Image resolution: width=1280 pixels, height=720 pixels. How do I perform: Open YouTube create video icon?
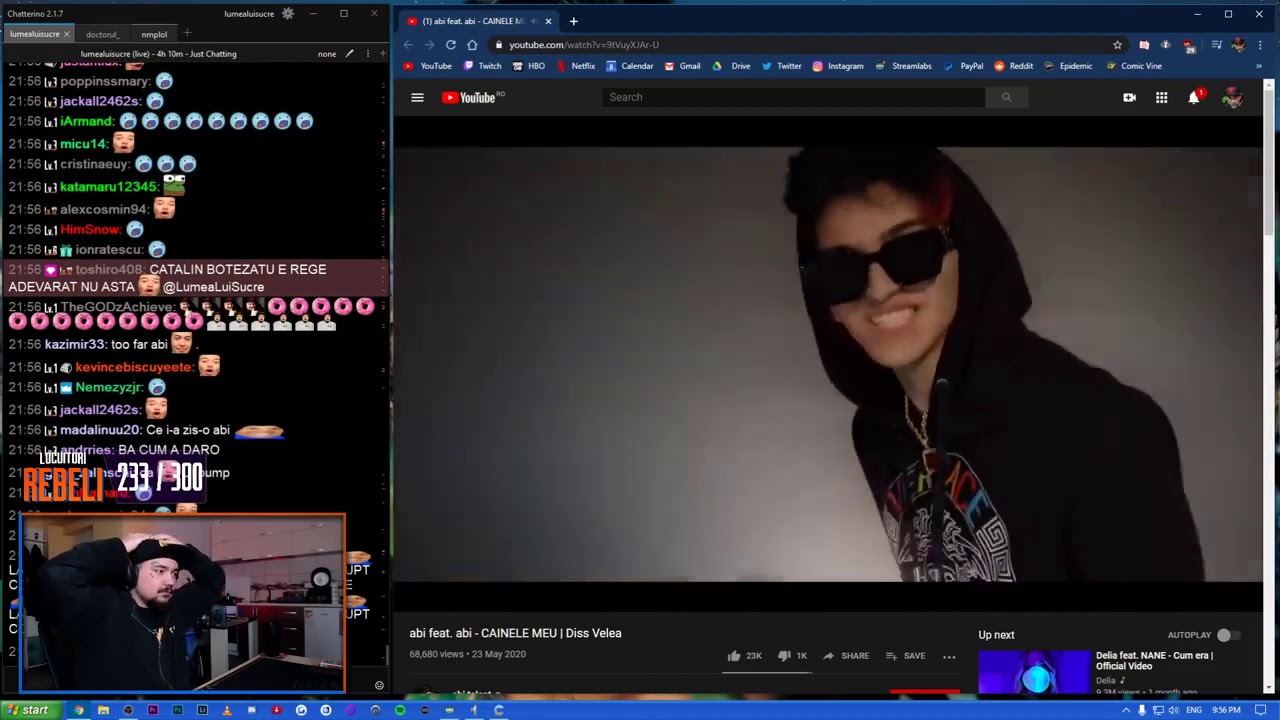1129,97
